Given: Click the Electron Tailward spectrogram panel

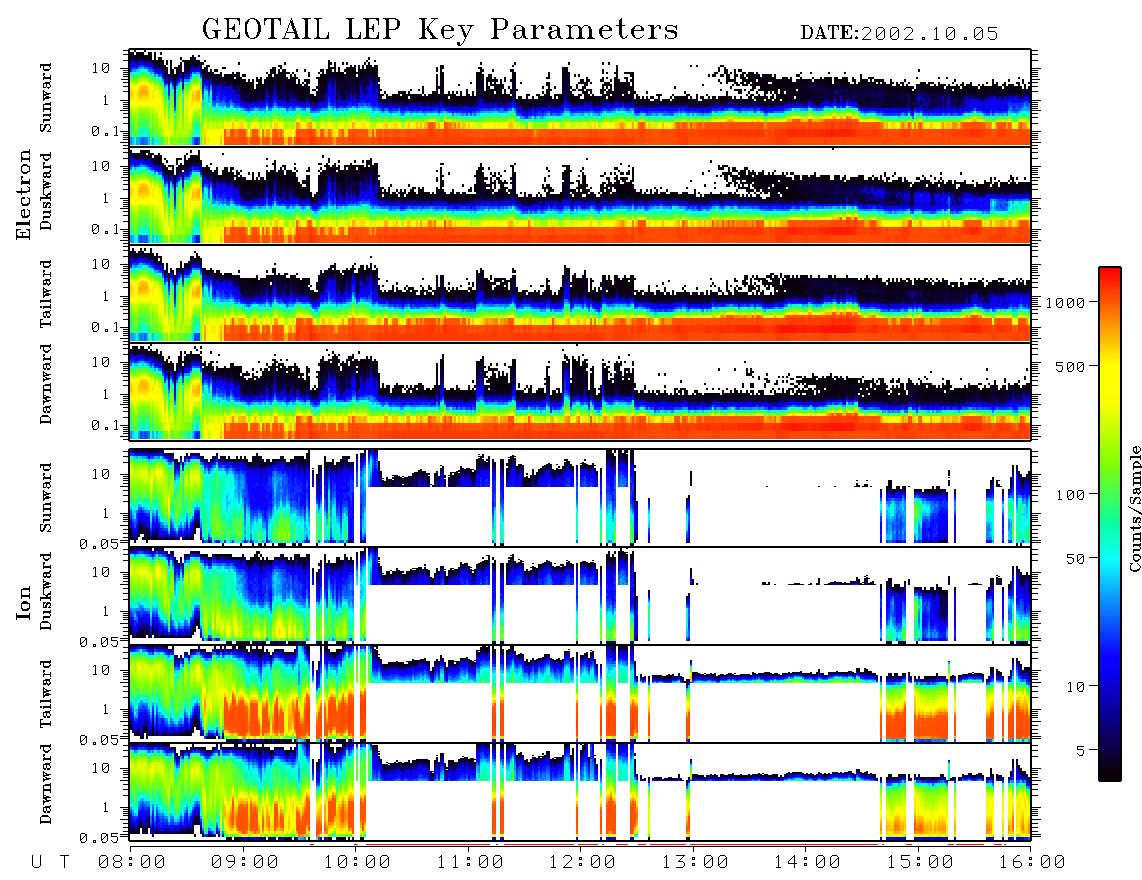Looking at the screenshot, I should (x=580, y=294).
